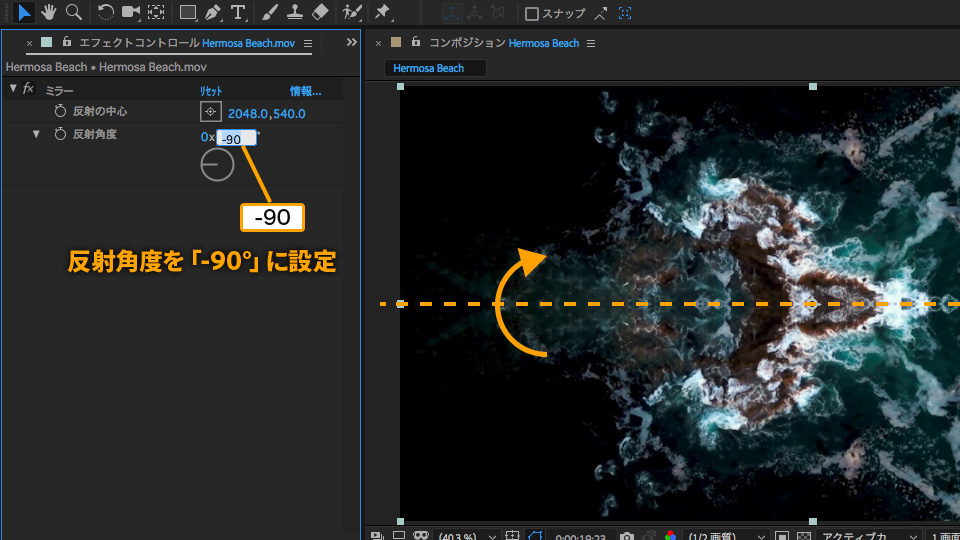Screen dimensions: 960x540
Task: Select the Hand tool
Action: pyautogui.click(x=48, y=12)
